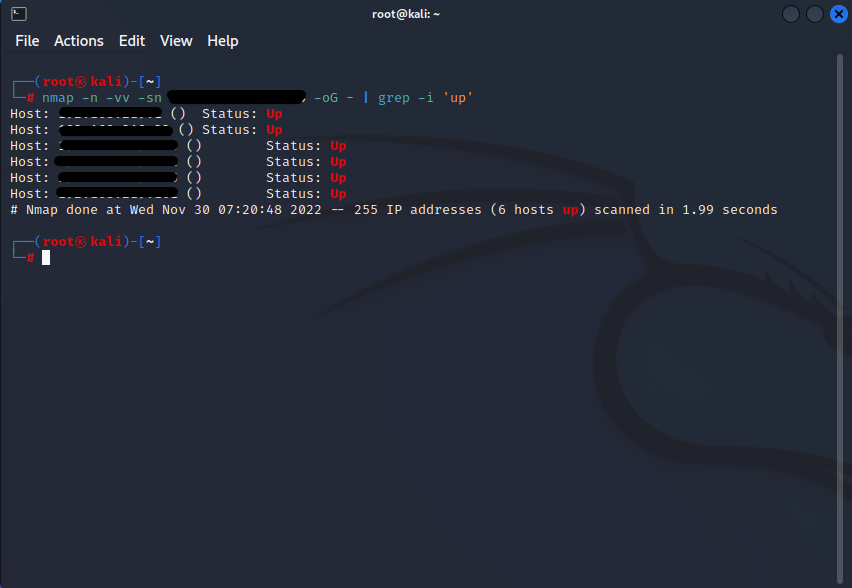Click the vertical scrollbar of the terminal
This screenshot has height=588, width=852.
click(840, 300)
